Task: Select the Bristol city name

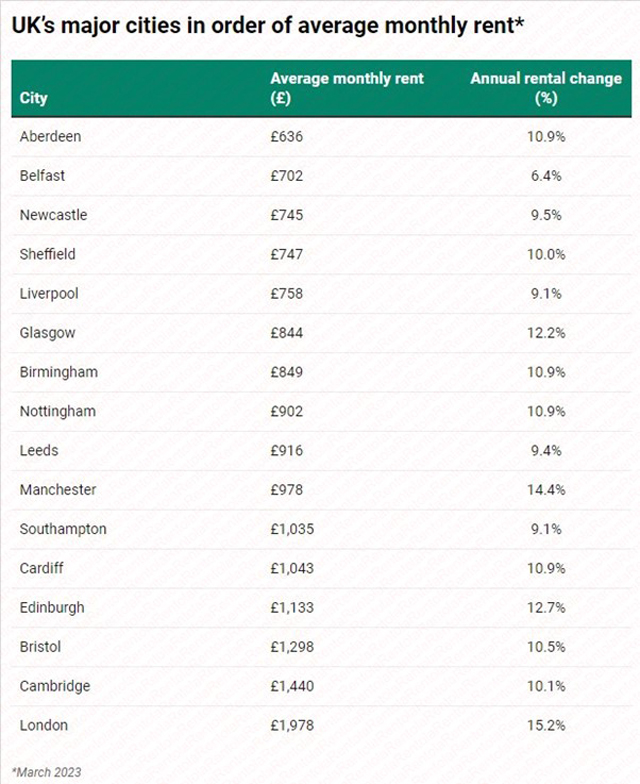Action: [x=40, y=647]
